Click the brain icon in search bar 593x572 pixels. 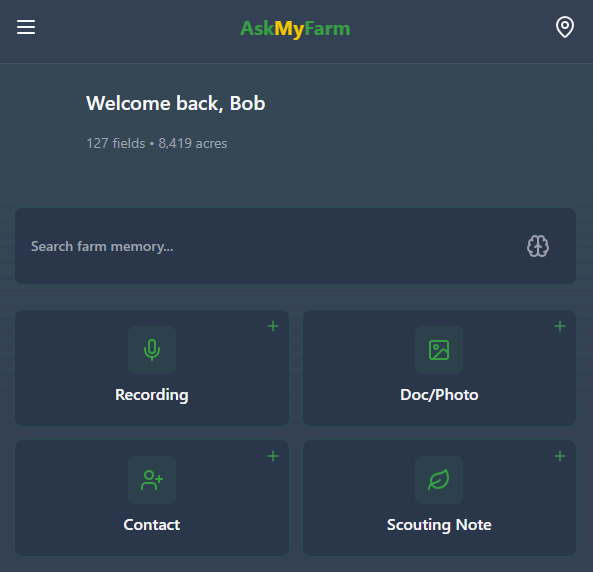point(538,246)
